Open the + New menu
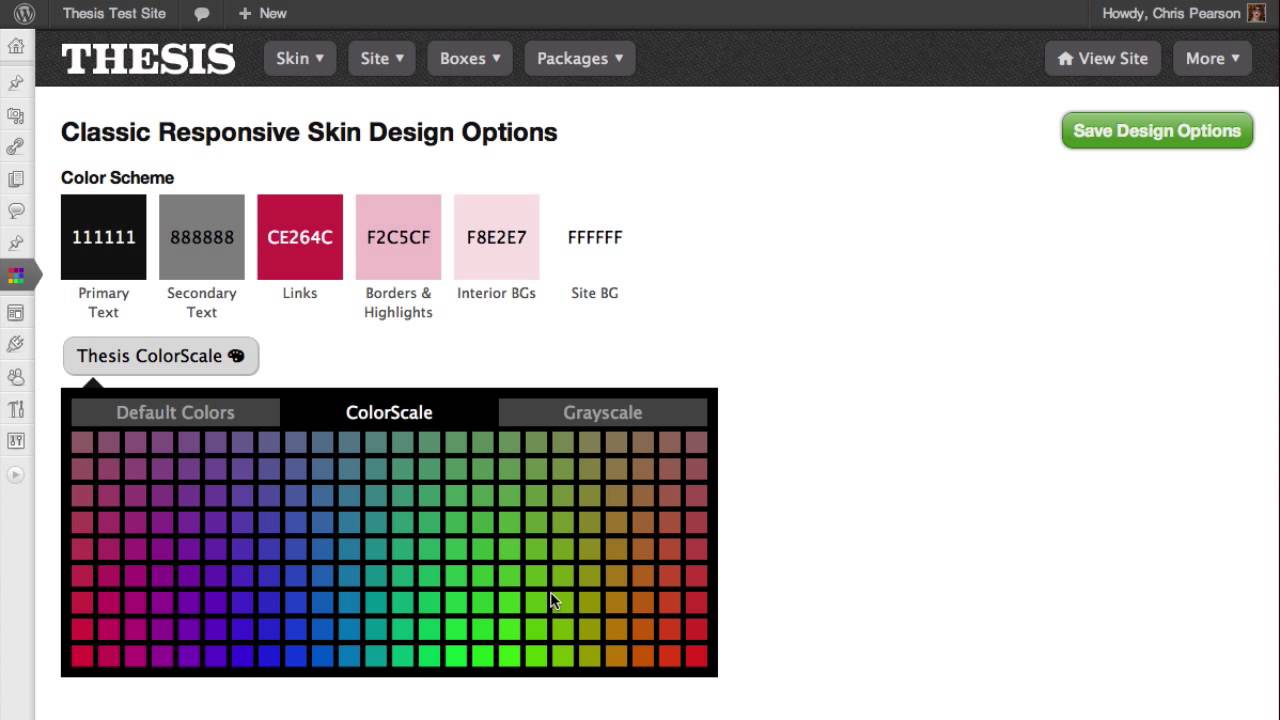Screen dimensions: 1280x720 click(x=262, y=13)
